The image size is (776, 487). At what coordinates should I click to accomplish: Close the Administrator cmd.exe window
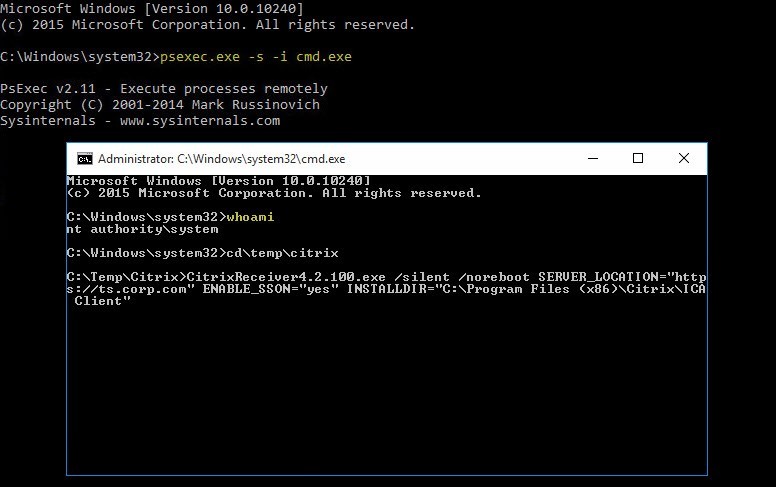pyautogui.click(x=684, y=158)
